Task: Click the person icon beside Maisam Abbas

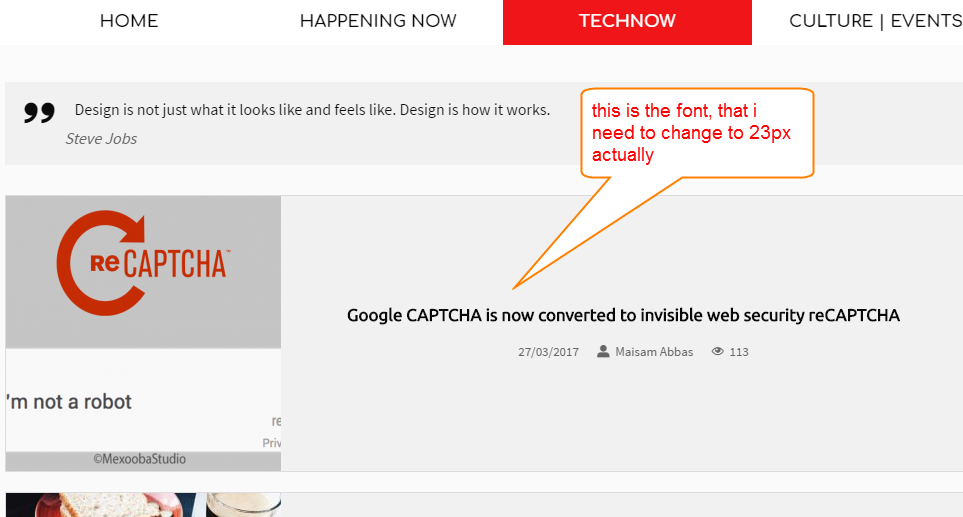Action: 603,351
